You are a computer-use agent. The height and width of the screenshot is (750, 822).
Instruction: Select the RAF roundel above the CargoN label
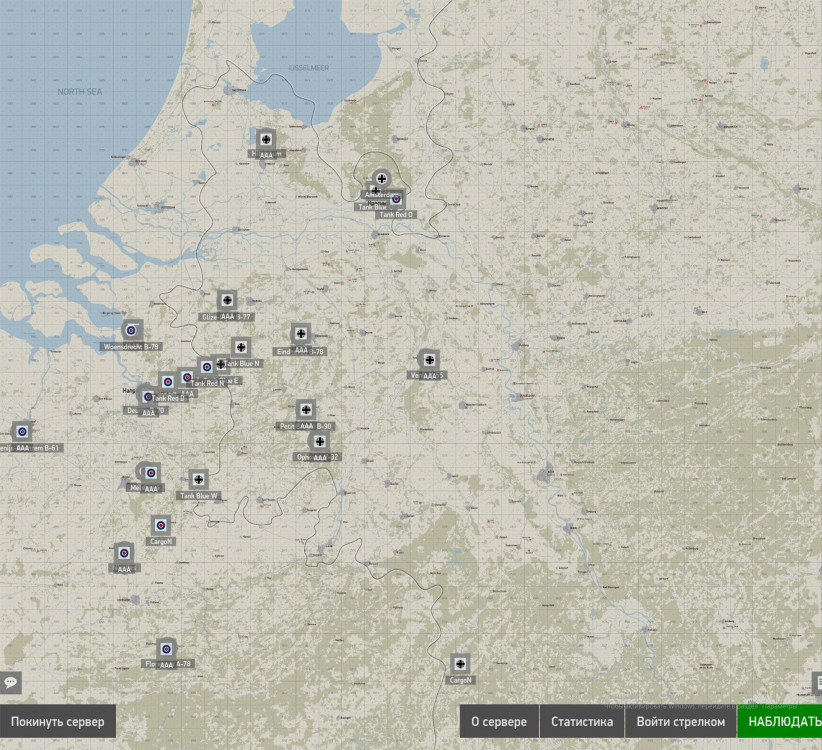point(161,525)
